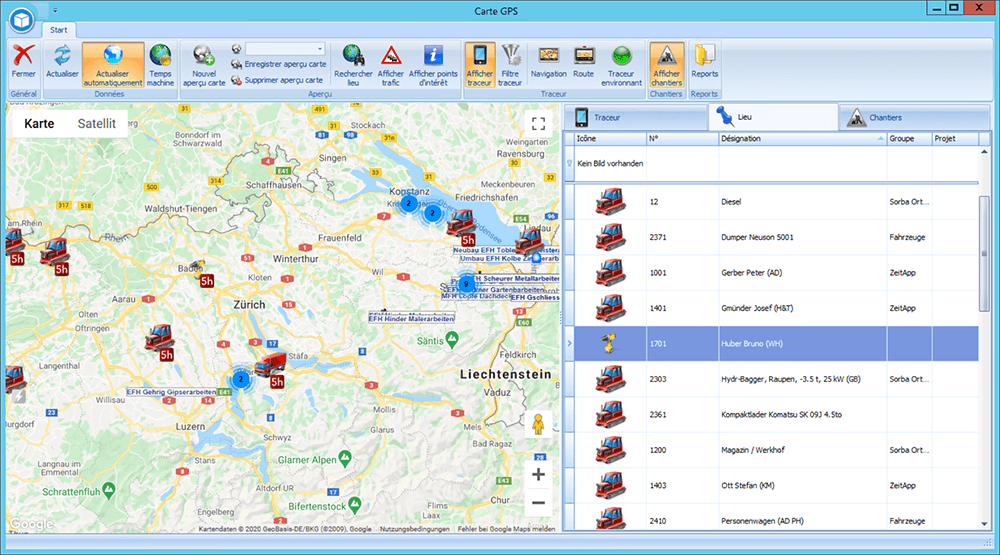Refresh data with Actualiser
This screenshot has width=1000, height=555.
pyautogui.click(x=62, y=64)
